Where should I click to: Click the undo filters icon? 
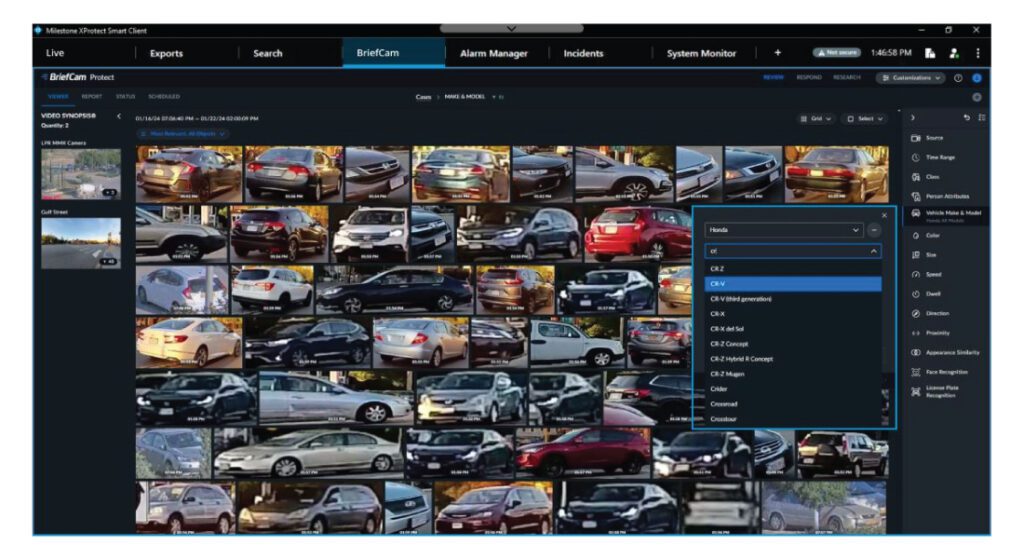point(967,118)
